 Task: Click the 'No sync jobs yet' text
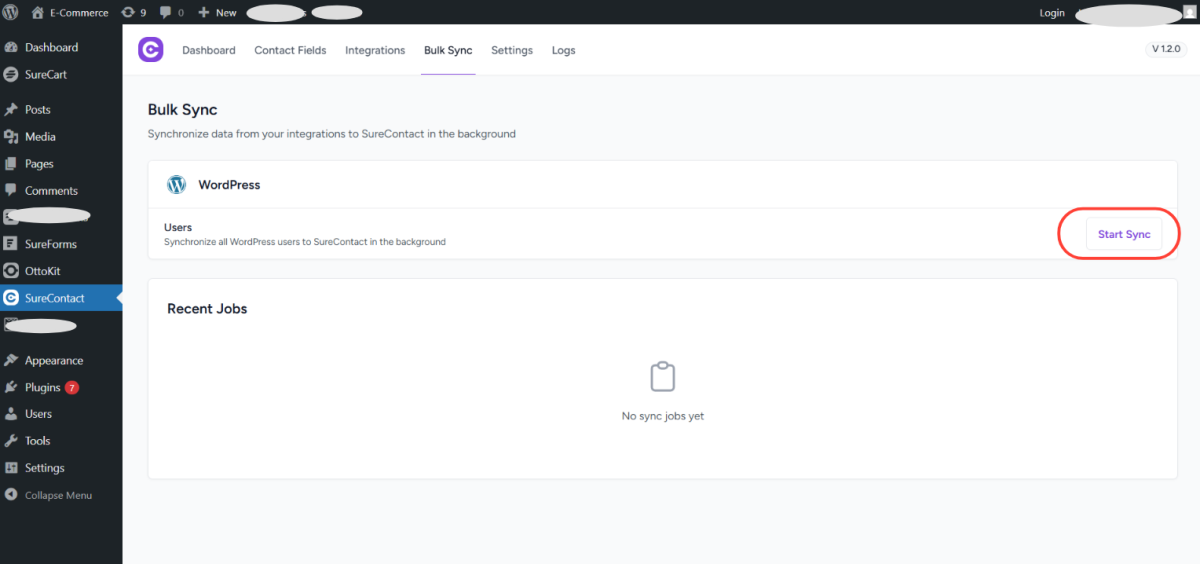point(663,416)
